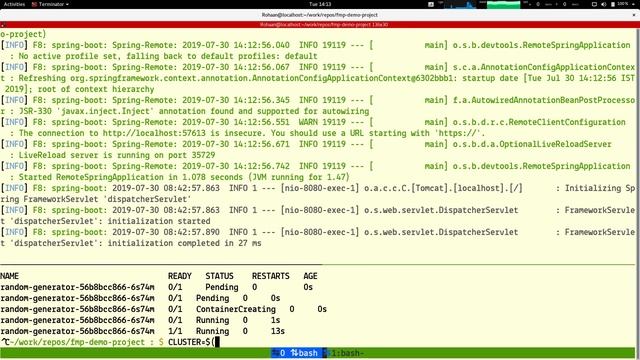Open the Activities overview

tap(14, 4)
